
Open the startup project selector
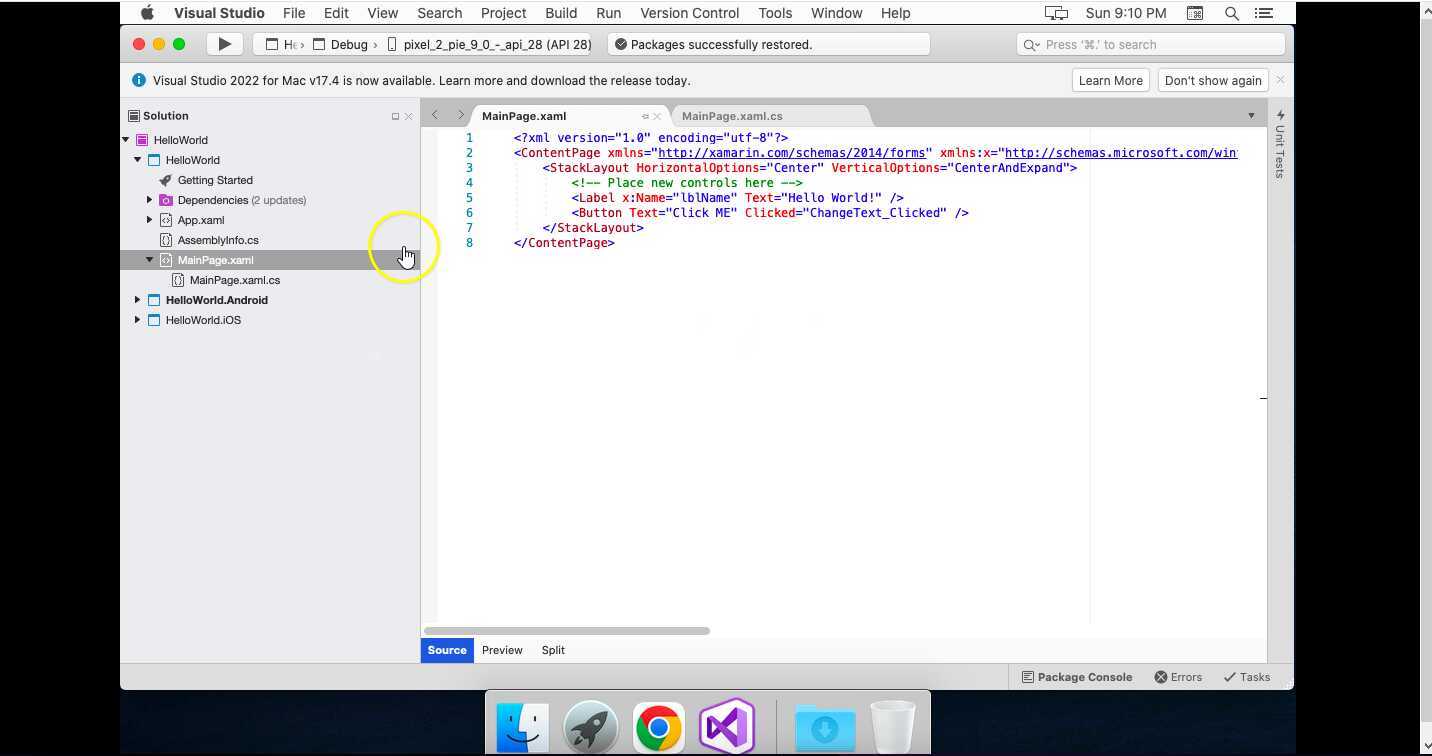[281, 44]
